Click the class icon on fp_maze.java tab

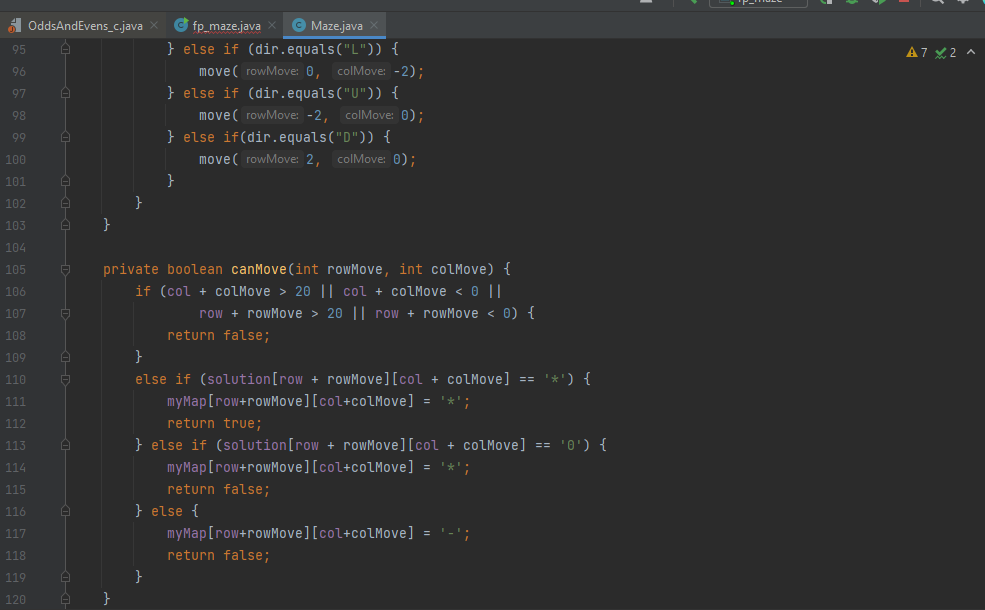[182, 25]
